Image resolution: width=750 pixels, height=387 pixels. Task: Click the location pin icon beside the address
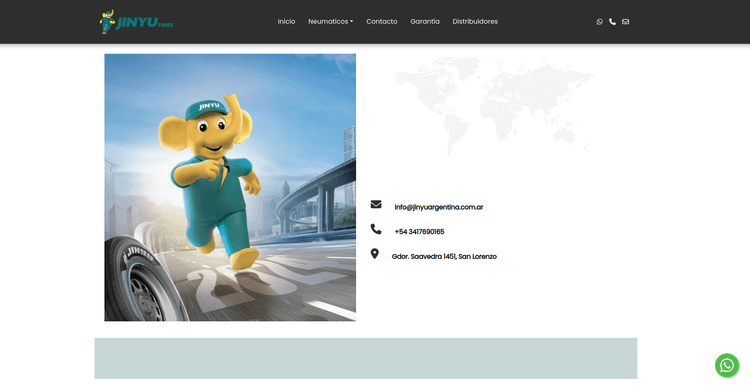375,254
